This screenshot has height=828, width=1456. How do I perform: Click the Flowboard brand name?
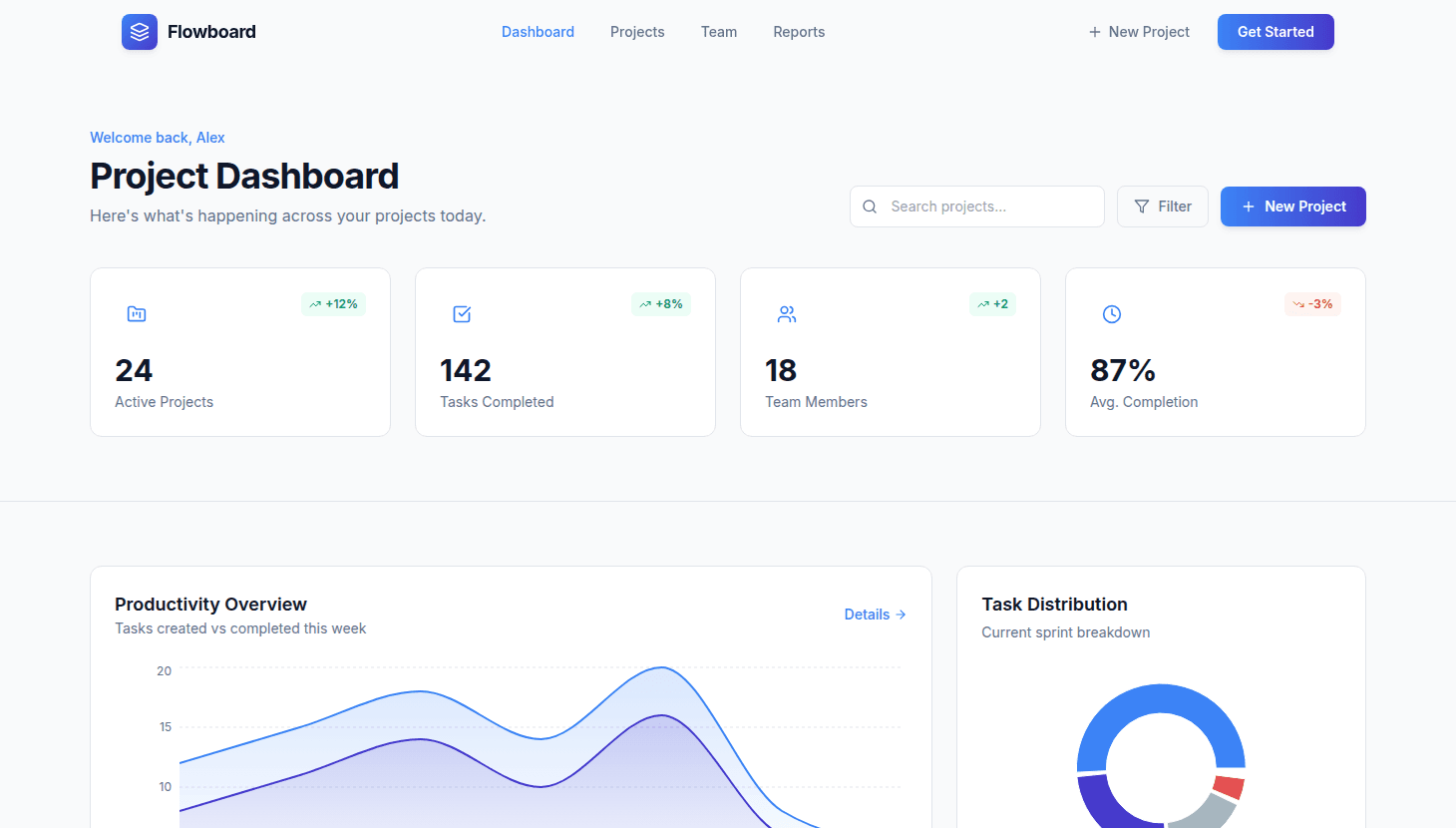point(211,32)
